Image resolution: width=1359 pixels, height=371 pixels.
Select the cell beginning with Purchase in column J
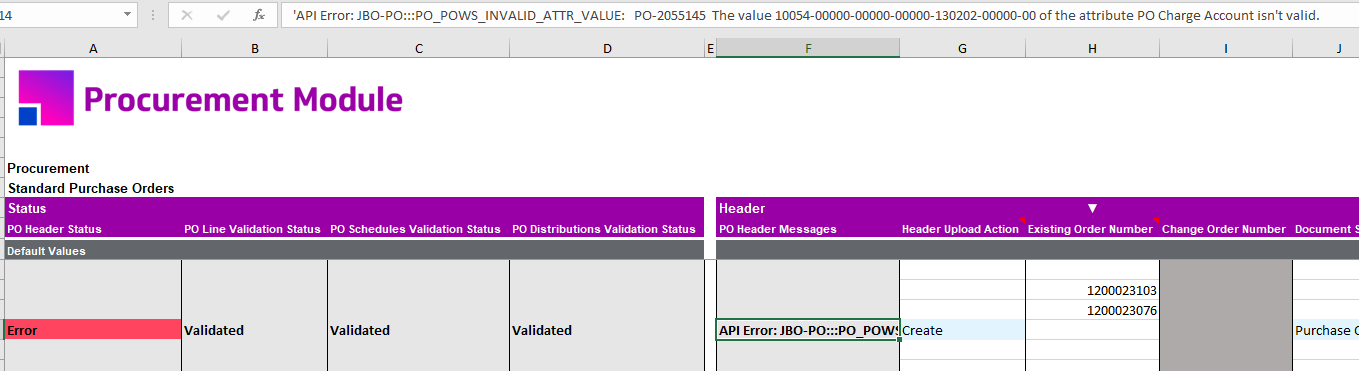1326,330
